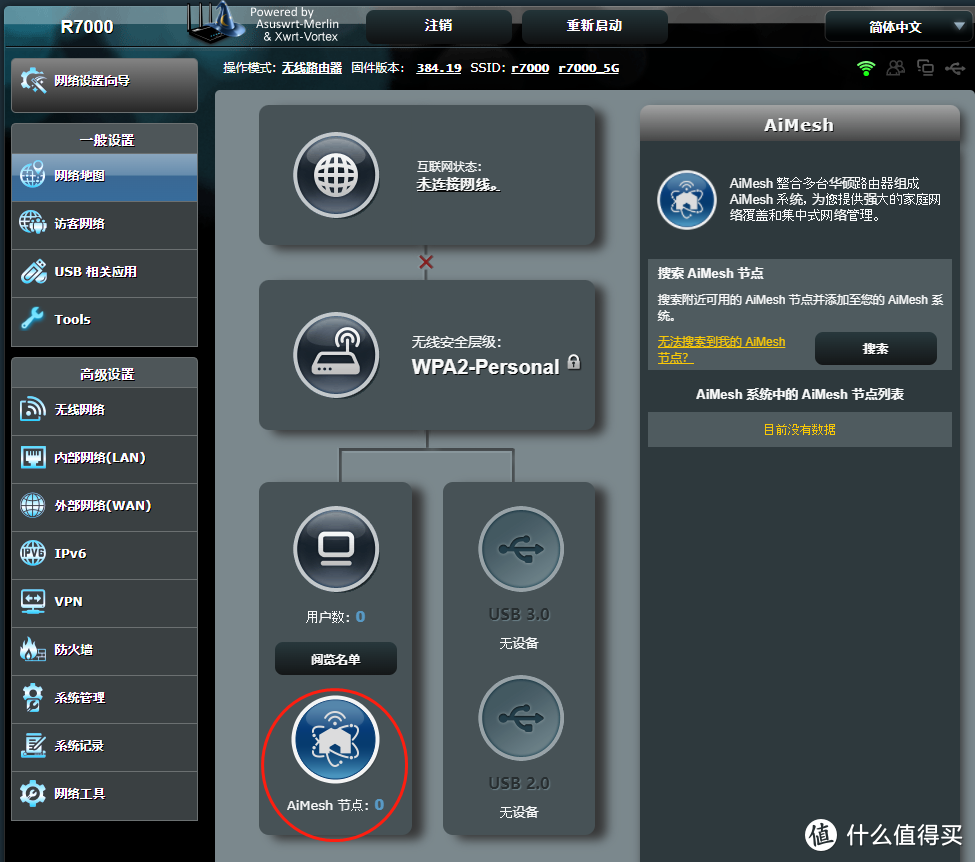The width and height of the screenshot is (975, 862).
Task: Open the USB 相关应用 sidebar icon
Action: [x=33, y=273]
